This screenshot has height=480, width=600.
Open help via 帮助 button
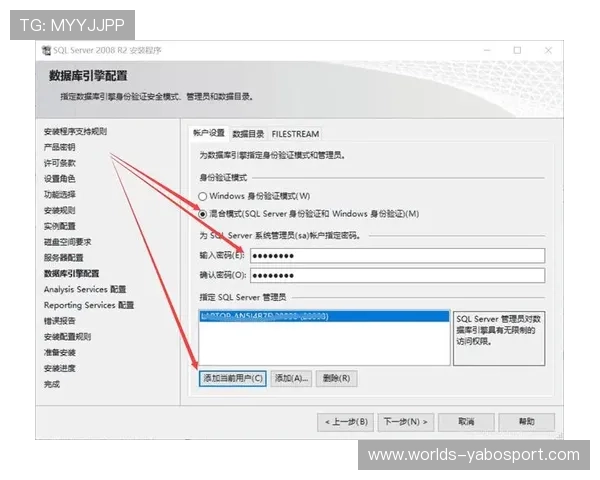point(527,422)
